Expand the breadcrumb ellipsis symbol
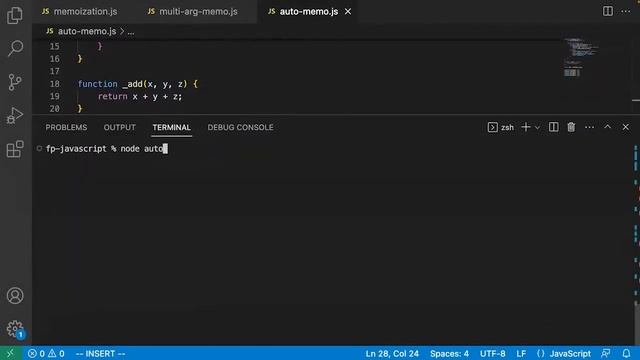This screenshot has width=640, height=360. pyautogui.click(x=131, y=31)
